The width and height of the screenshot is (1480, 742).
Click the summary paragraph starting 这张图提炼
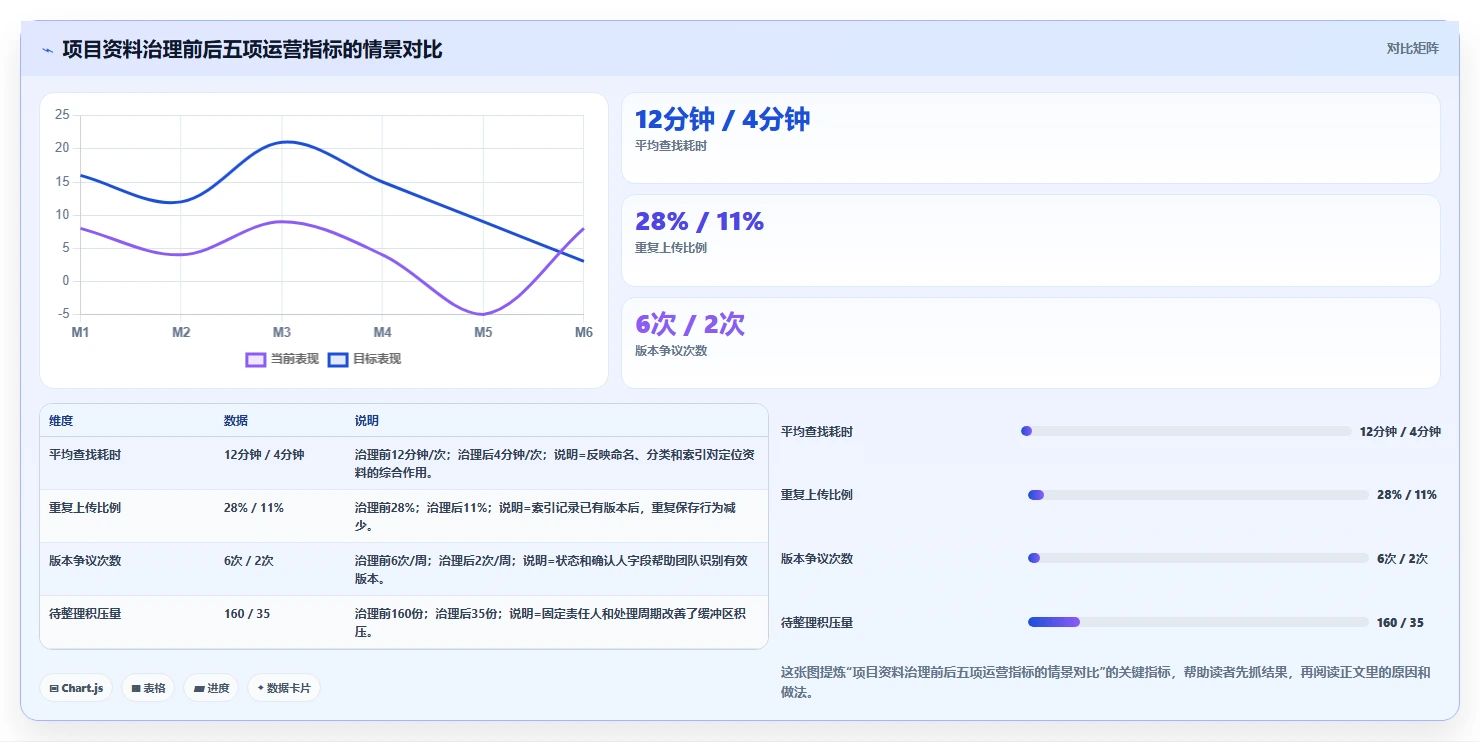pos(1106,682)
